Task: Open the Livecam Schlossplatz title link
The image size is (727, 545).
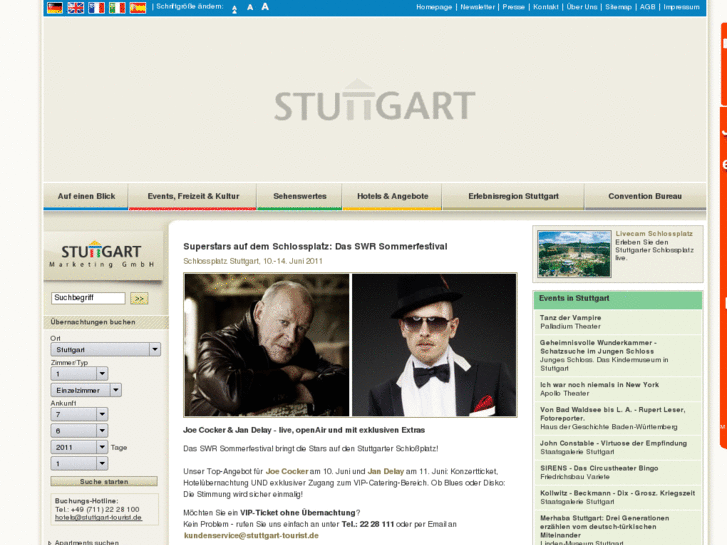Action: [654, 234]
